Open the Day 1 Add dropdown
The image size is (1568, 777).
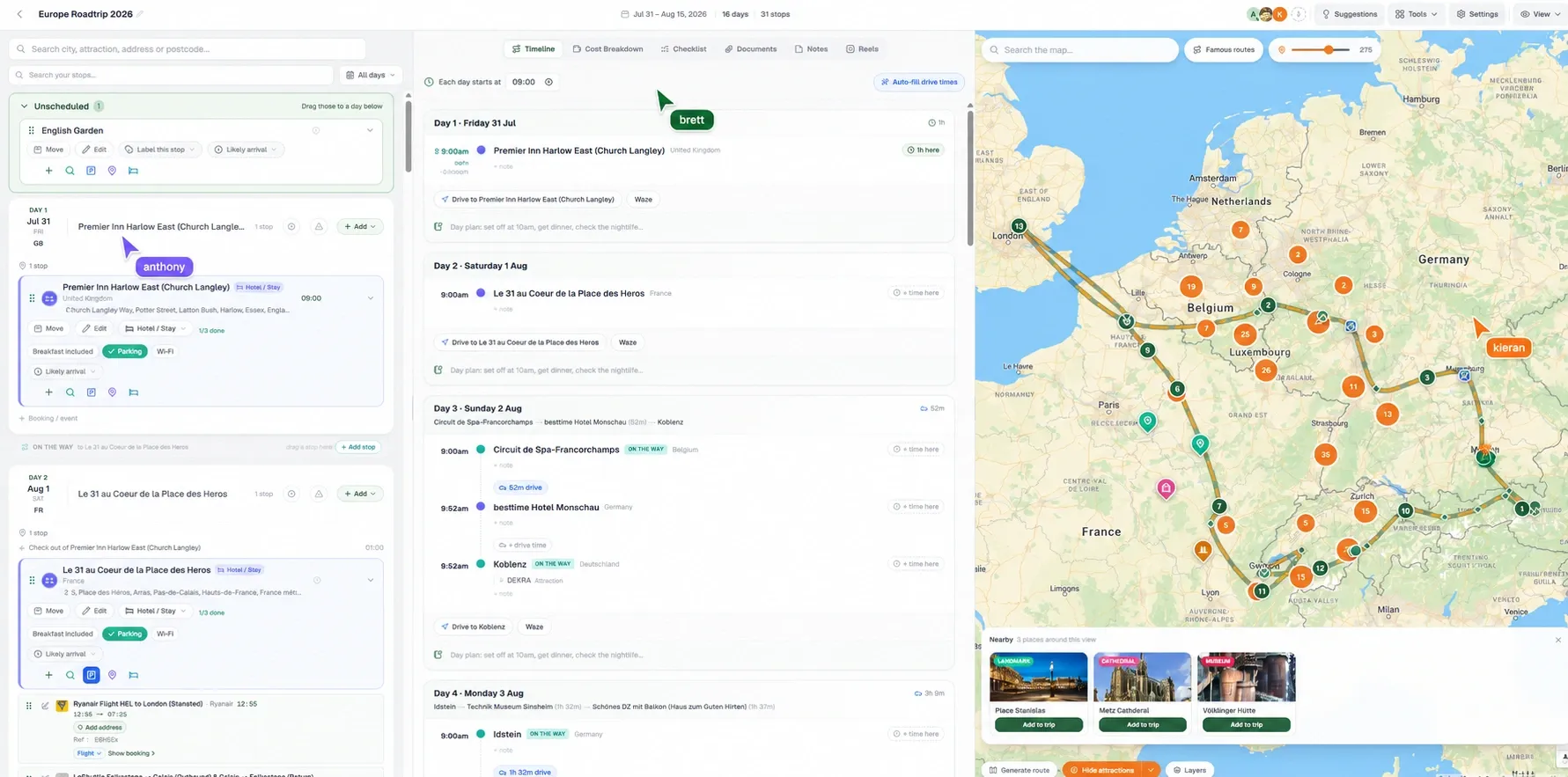coord(360,226)
